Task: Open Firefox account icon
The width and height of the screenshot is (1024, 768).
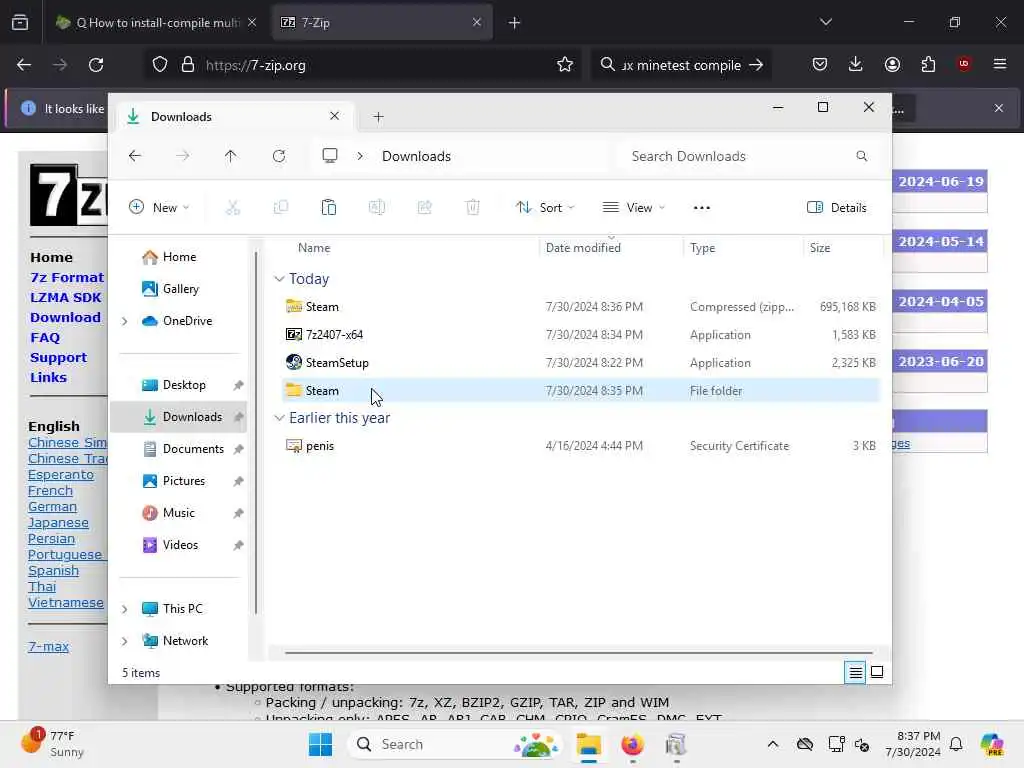Action: tap(892, 64)
